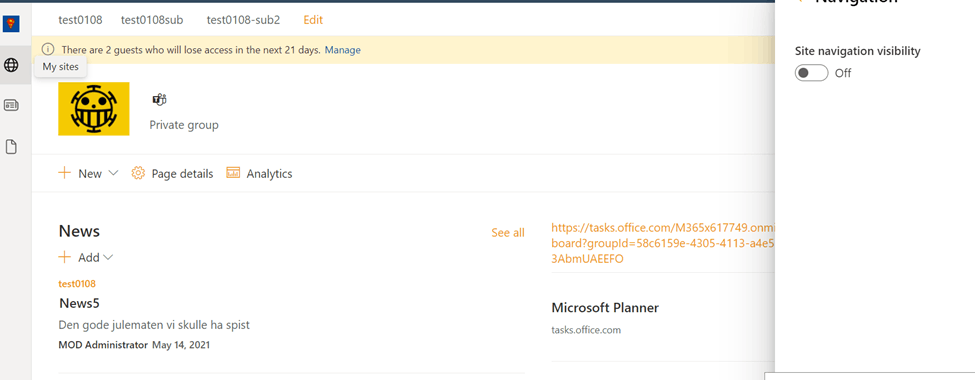Click the News section heading

coord(79,231)
